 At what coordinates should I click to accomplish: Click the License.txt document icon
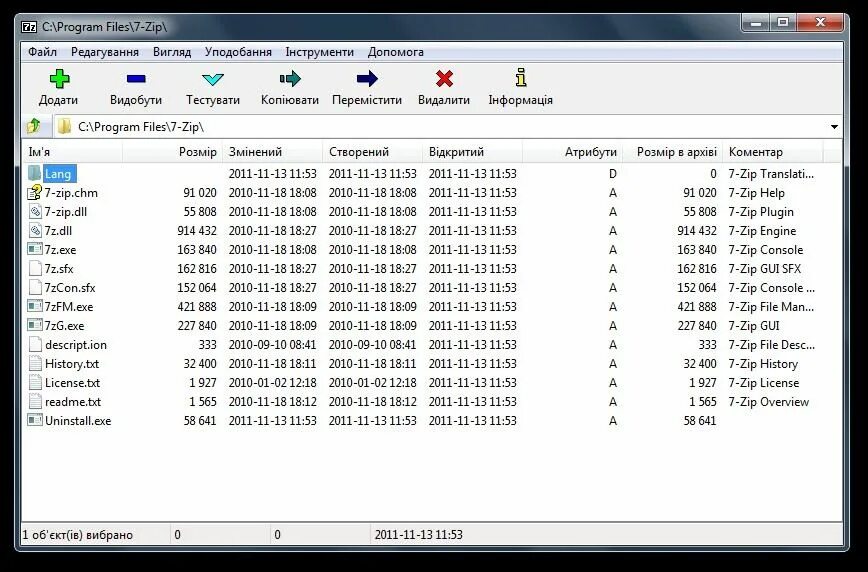[x=35, y=382]
